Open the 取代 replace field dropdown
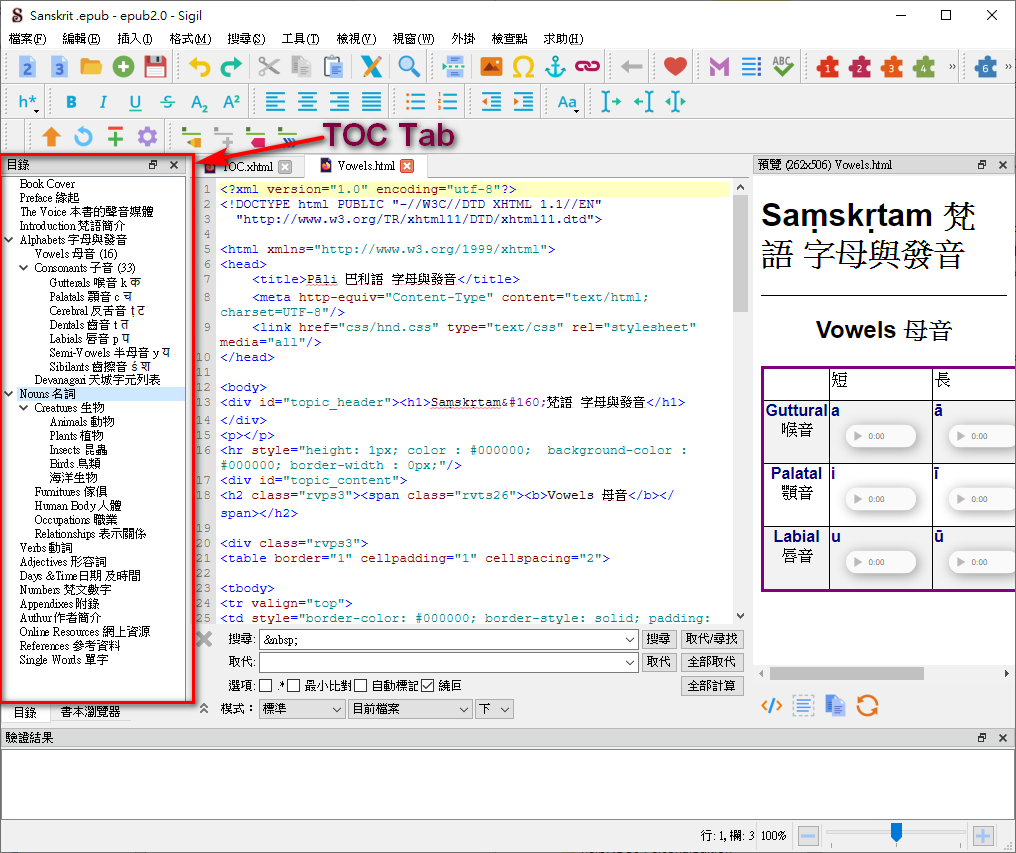Viewport: 1016px width, 853px height. (x=630, y=662)
